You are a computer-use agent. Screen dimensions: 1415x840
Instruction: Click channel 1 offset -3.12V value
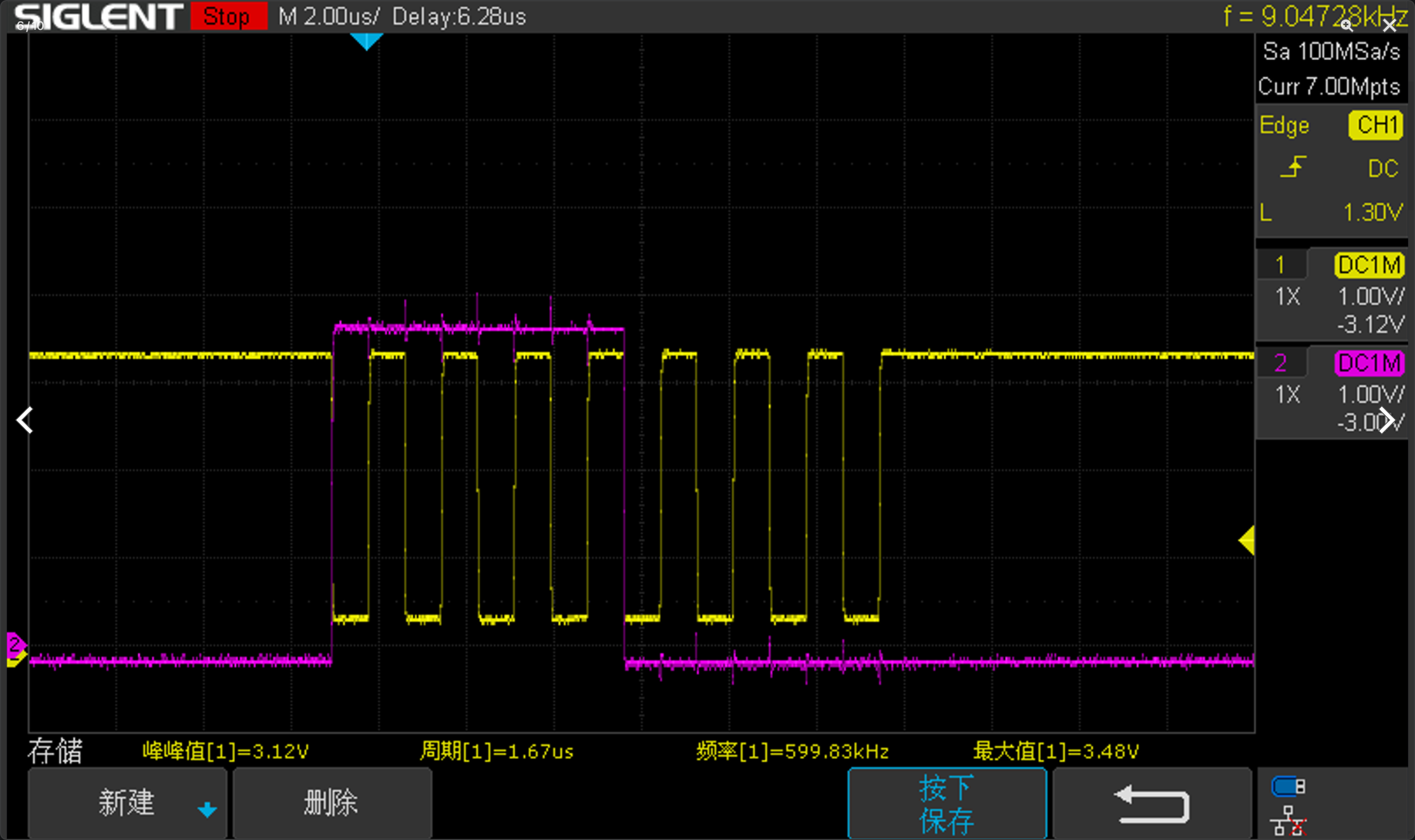tap(1370, 325)
